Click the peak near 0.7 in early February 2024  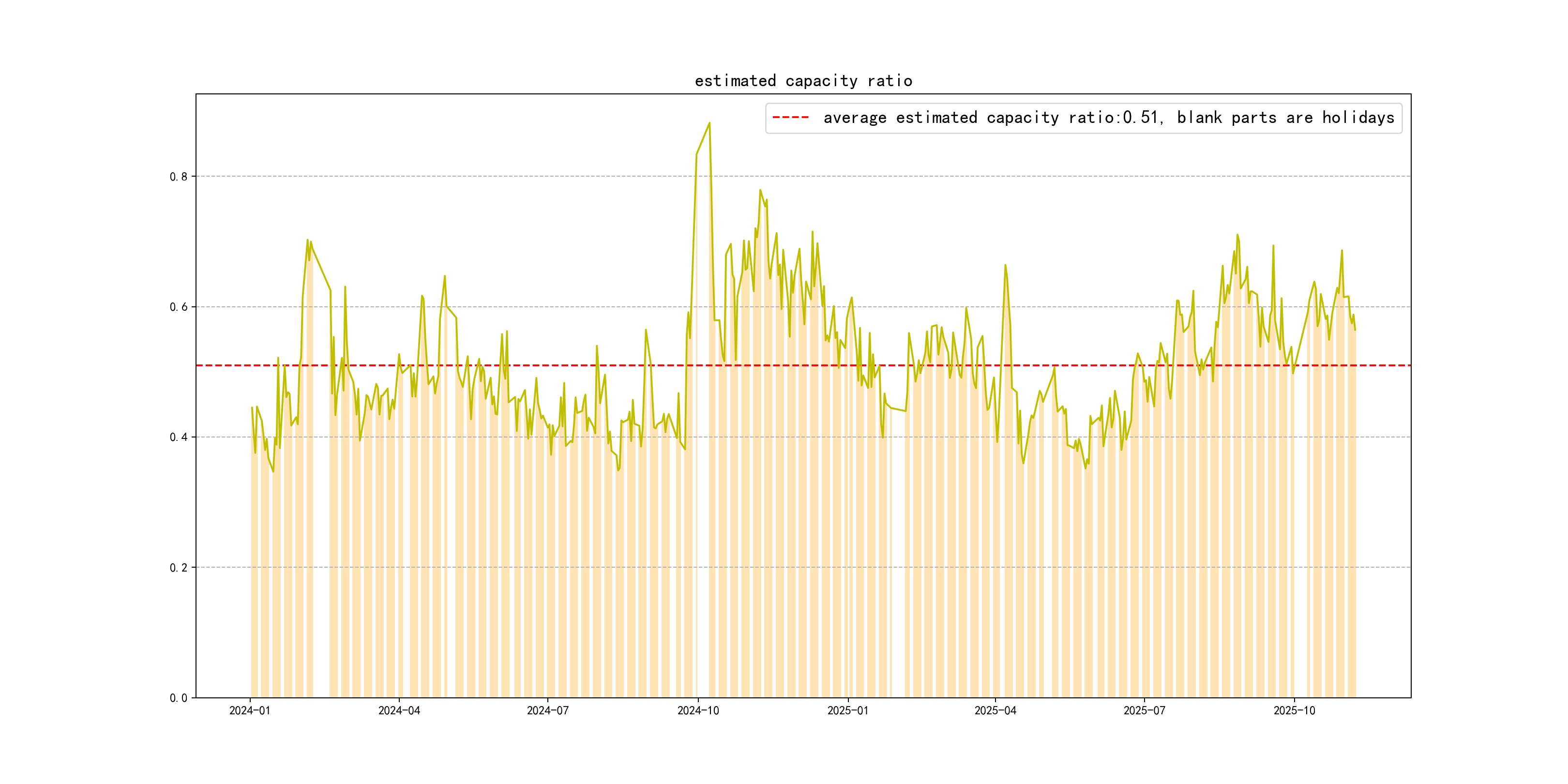pyautogui.click(x=307, y=241)
